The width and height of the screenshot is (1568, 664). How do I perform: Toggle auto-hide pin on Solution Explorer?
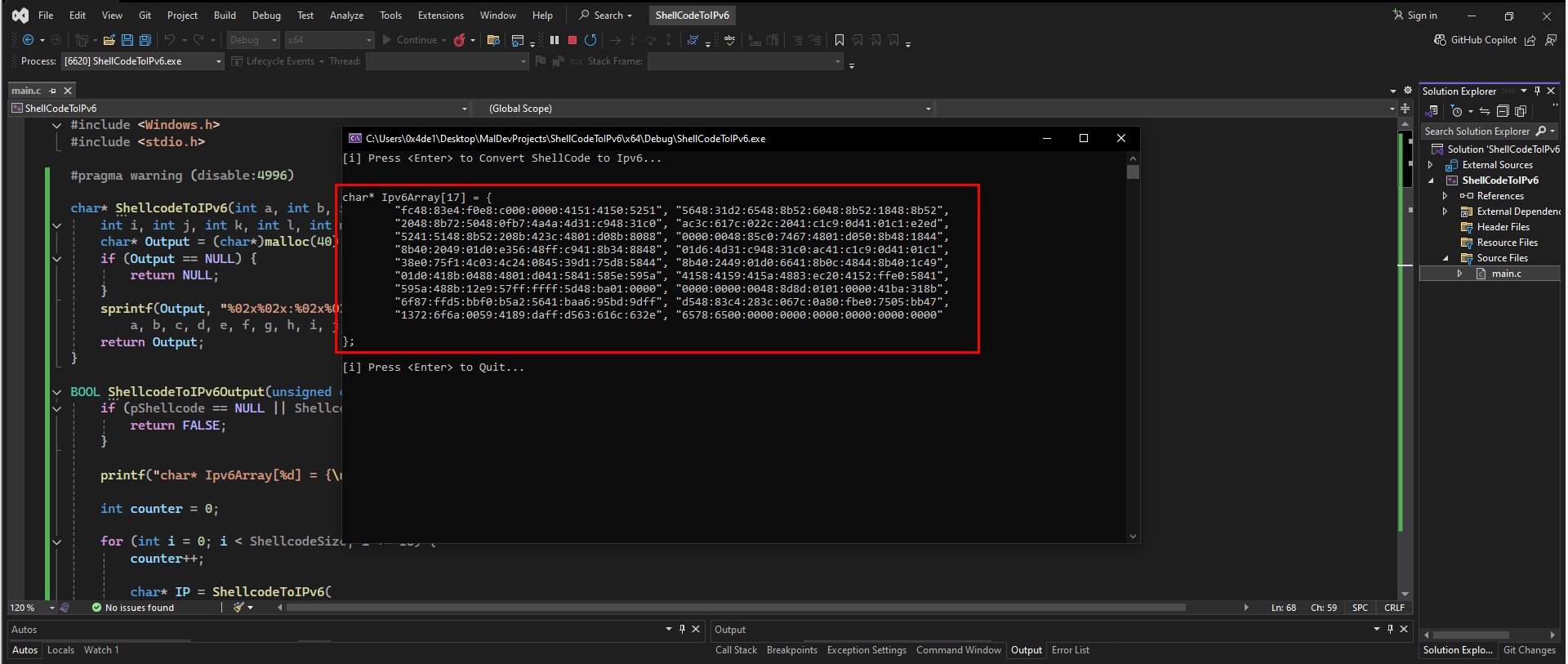[x=1537, y=91]
